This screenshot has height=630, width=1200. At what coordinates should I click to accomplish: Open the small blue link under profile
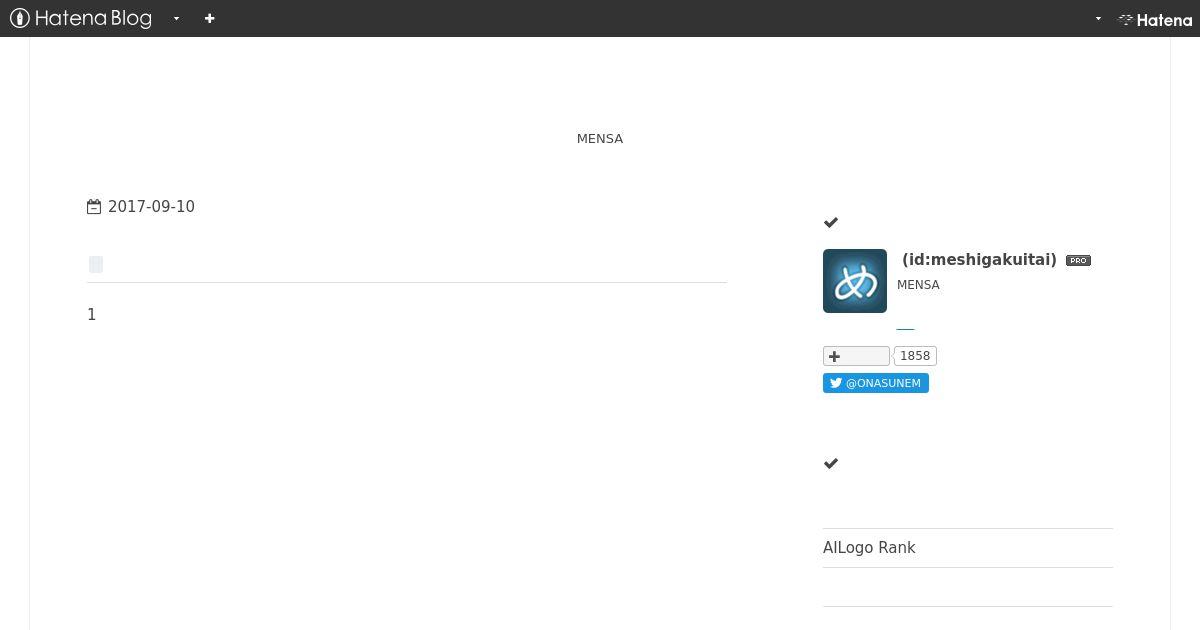905,328
